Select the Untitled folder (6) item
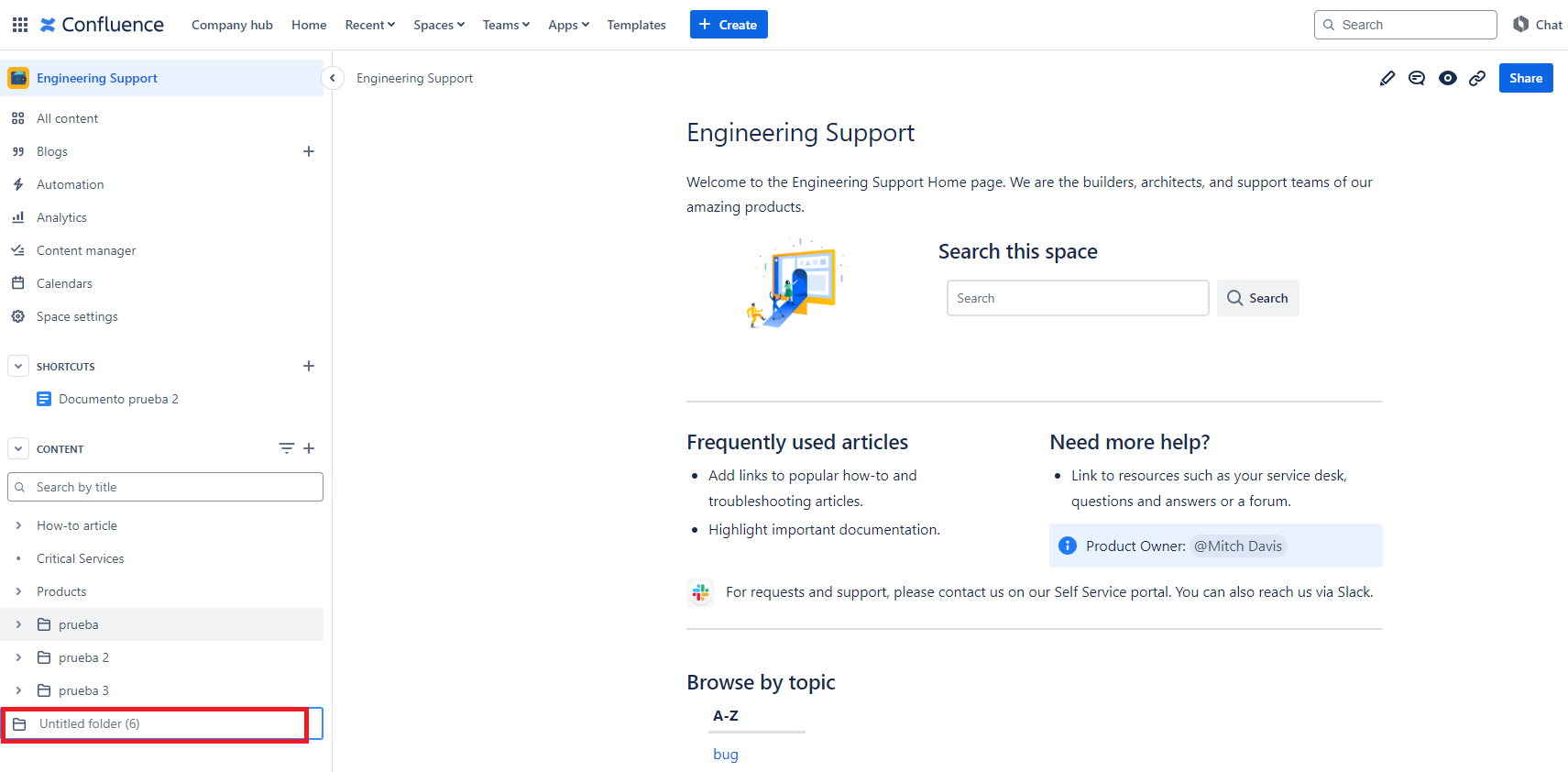 pyautogui.click(x=89, y=723)
